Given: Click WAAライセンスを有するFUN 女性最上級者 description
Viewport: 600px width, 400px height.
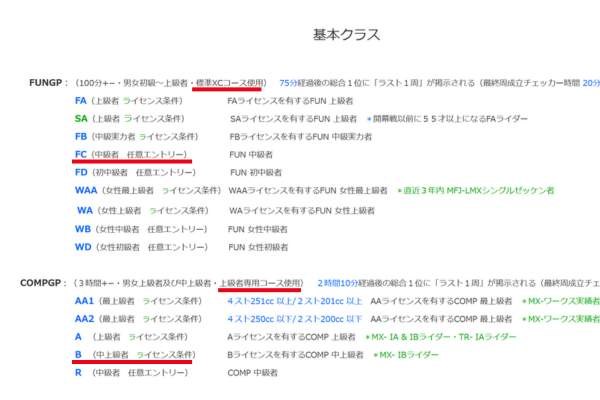Looking at the screenshot, I should point(308,190).
